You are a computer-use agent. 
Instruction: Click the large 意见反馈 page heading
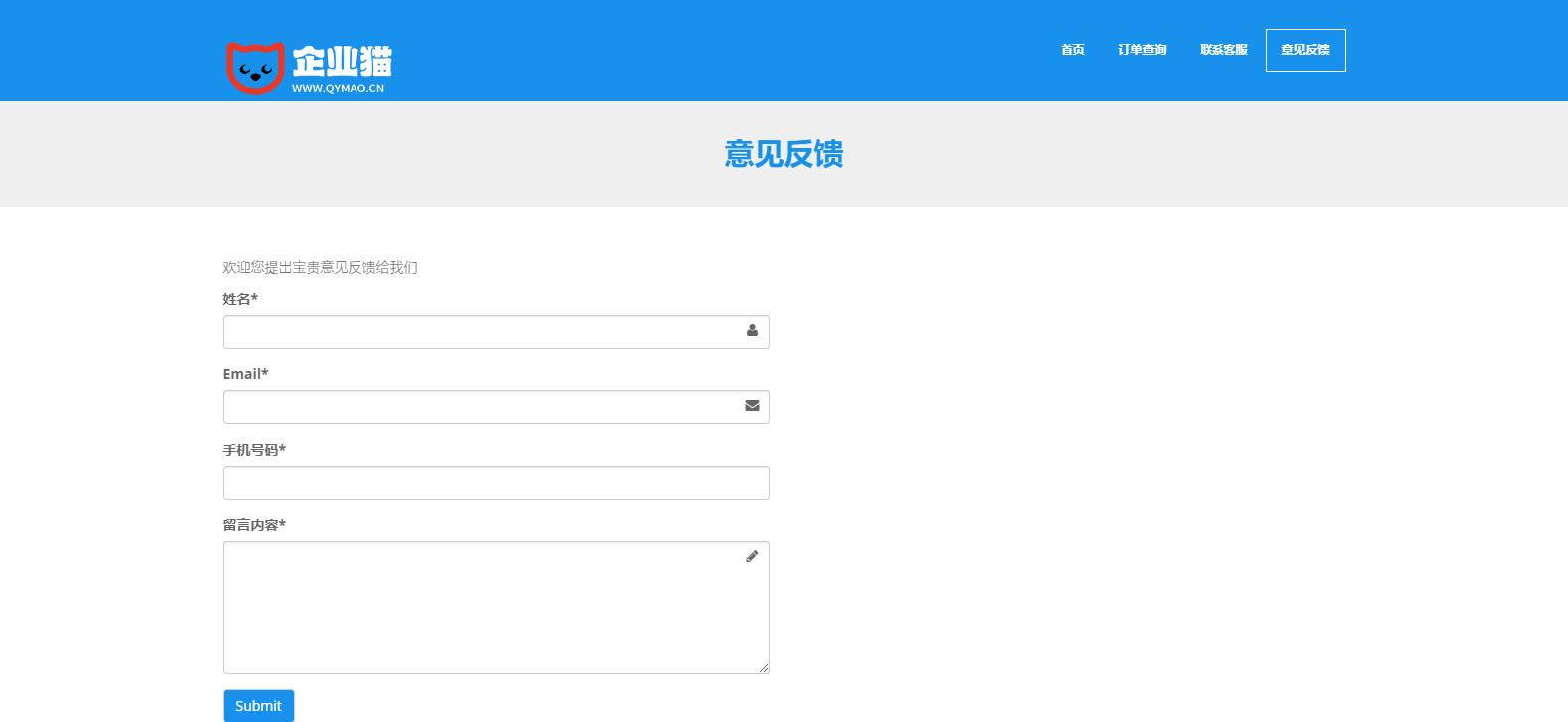point(784,154)
